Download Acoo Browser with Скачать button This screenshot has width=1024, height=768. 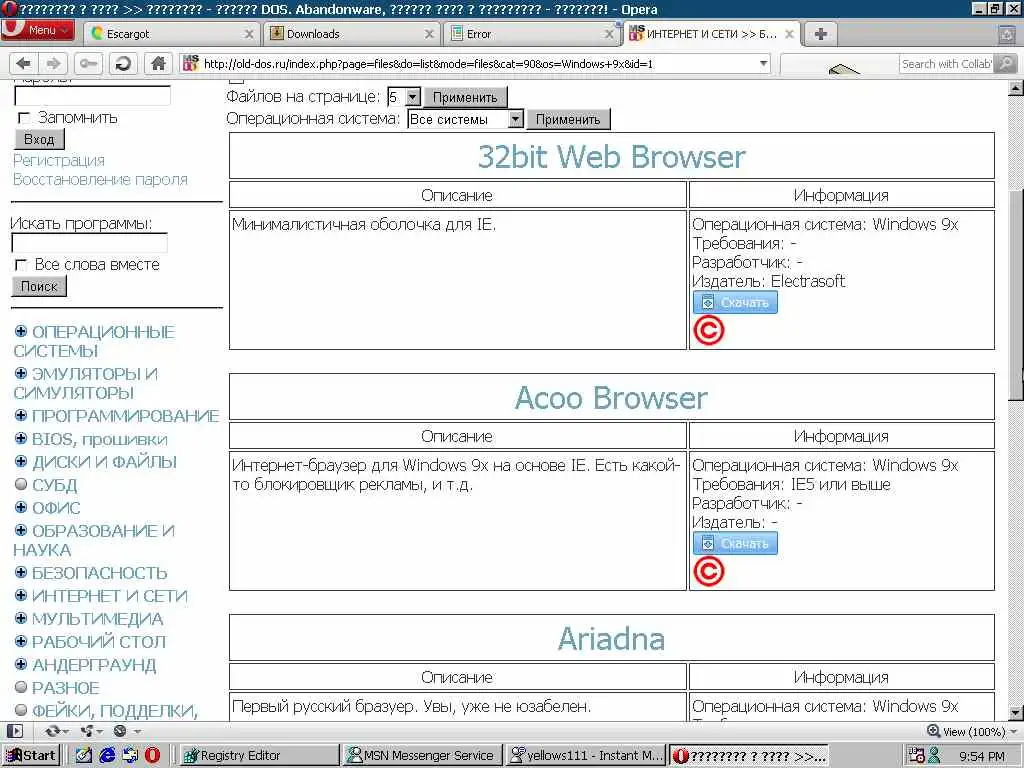coord(735,543)
